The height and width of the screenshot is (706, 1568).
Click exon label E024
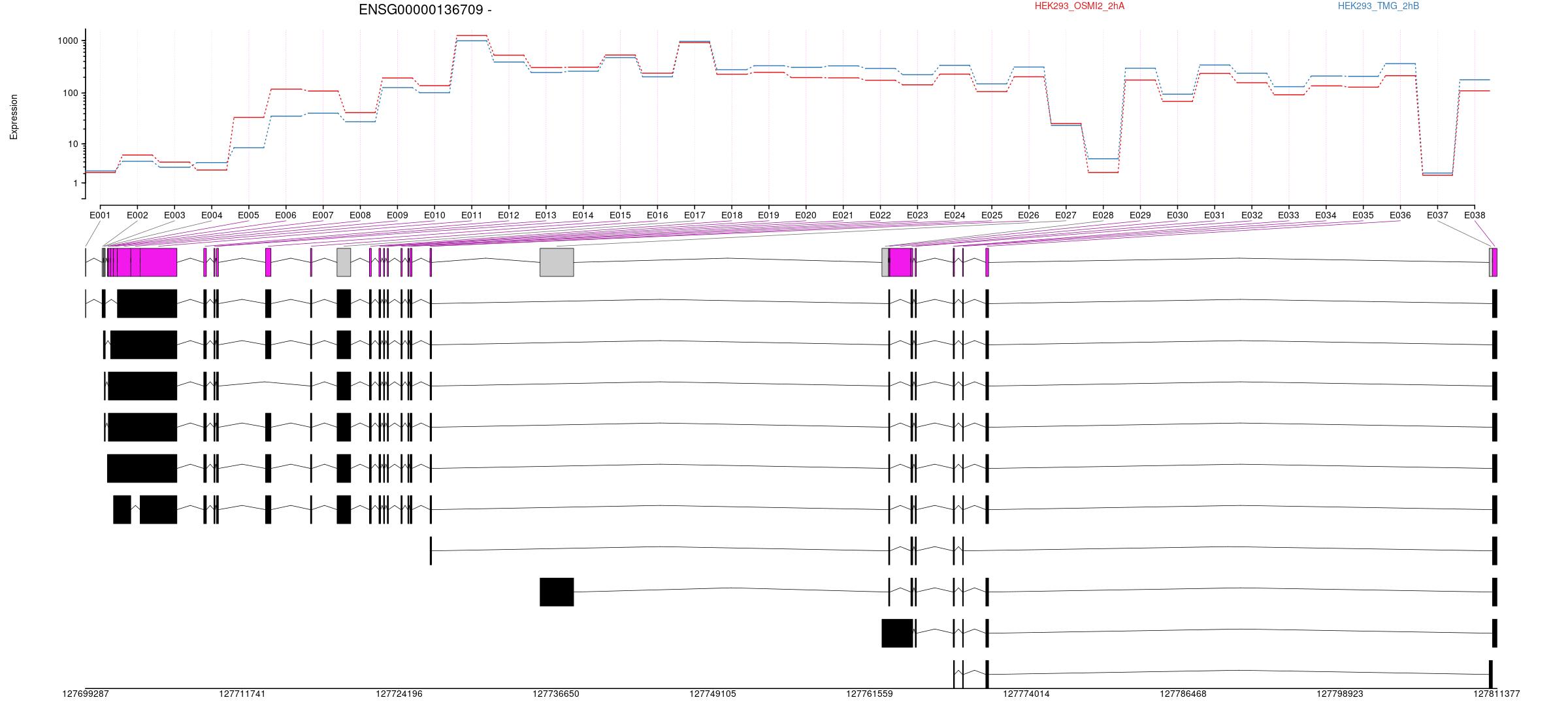955,215
